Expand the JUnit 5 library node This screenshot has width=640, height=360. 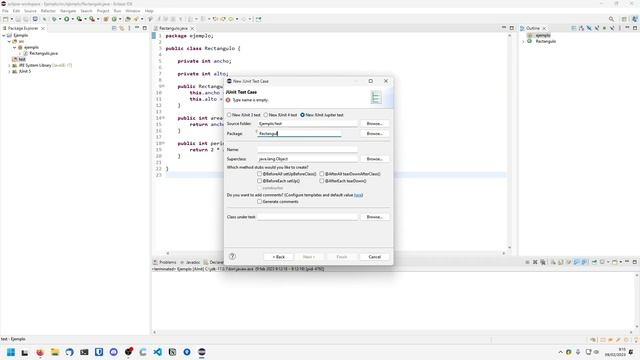click(9, 71)
